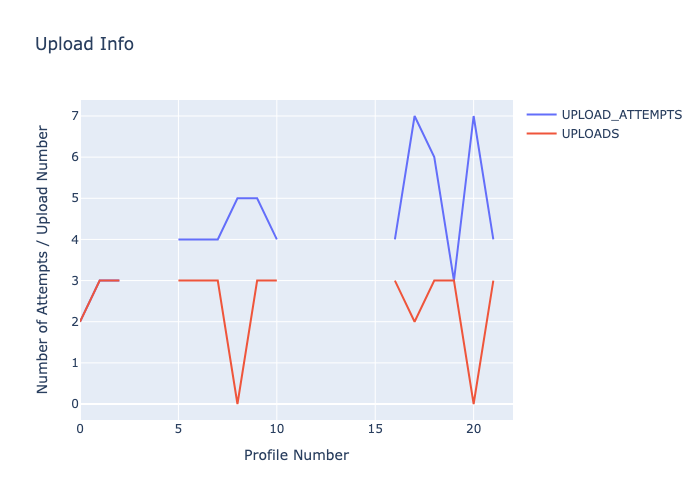The height and width of the screenshot is (500, 700).
Task: Click the blue line start point at profile 5
Action: pyautogui.click(x=179, y=239)
